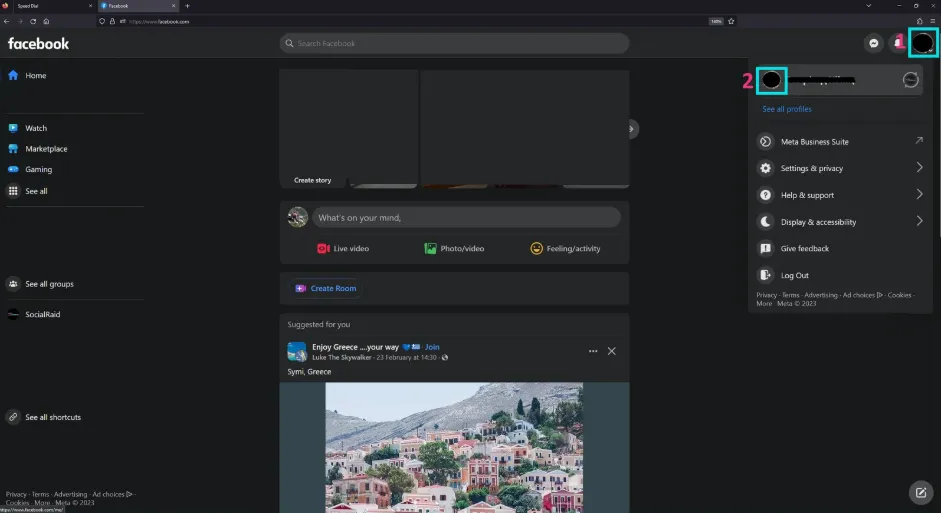Viewport: 942px width, 513px height.
Task: Add a Photo/video to a post
Action: coord(454,248)
